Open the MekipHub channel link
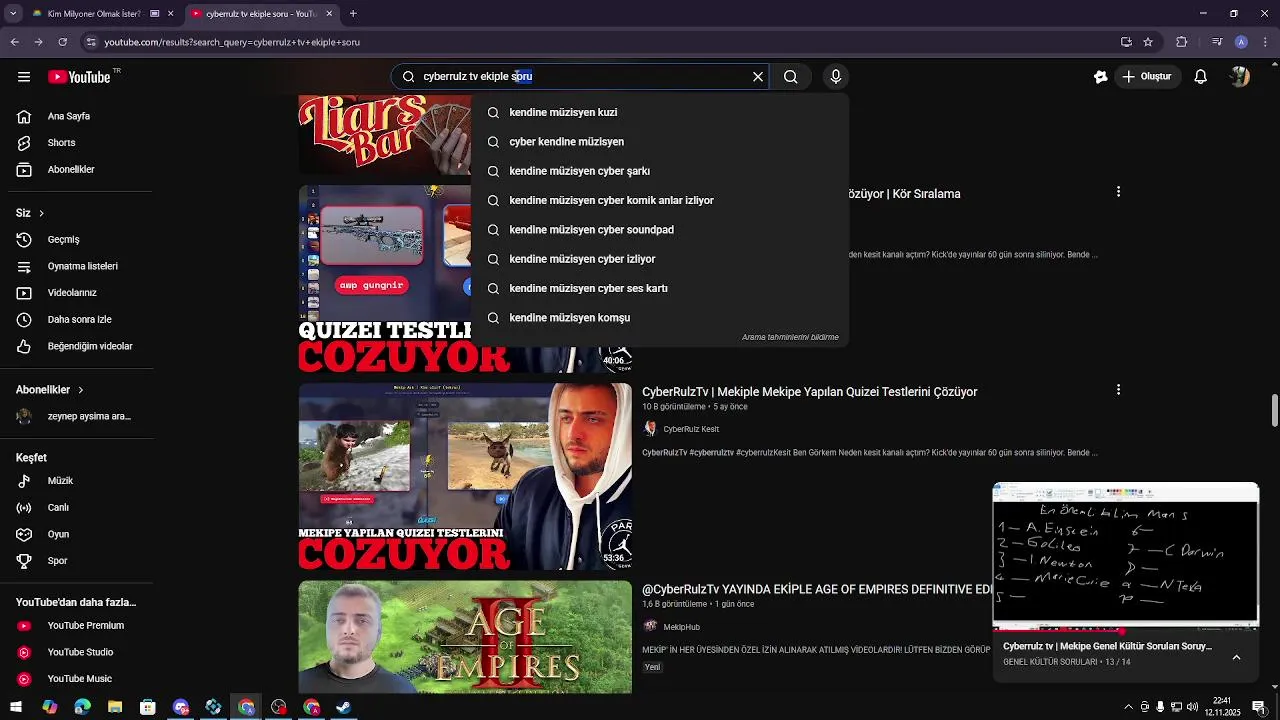Viewport: 1280px width, 720px height. [x=681, y=627]
